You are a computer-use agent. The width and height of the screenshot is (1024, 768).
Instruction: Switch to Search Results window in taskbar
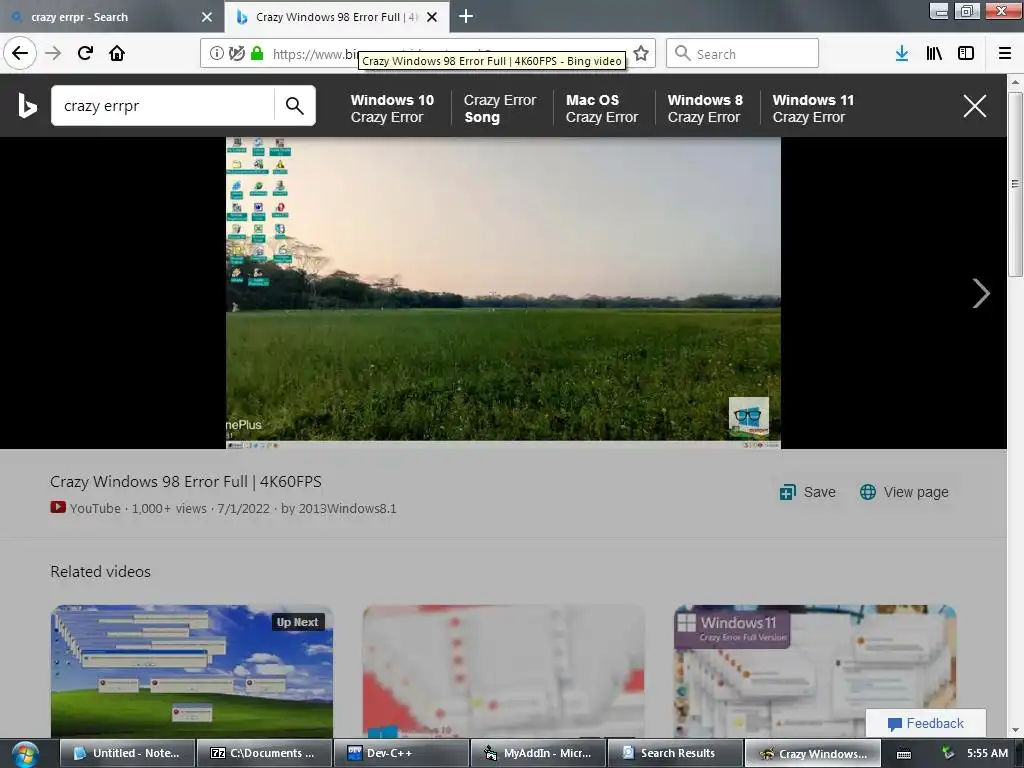click(675, 753)
